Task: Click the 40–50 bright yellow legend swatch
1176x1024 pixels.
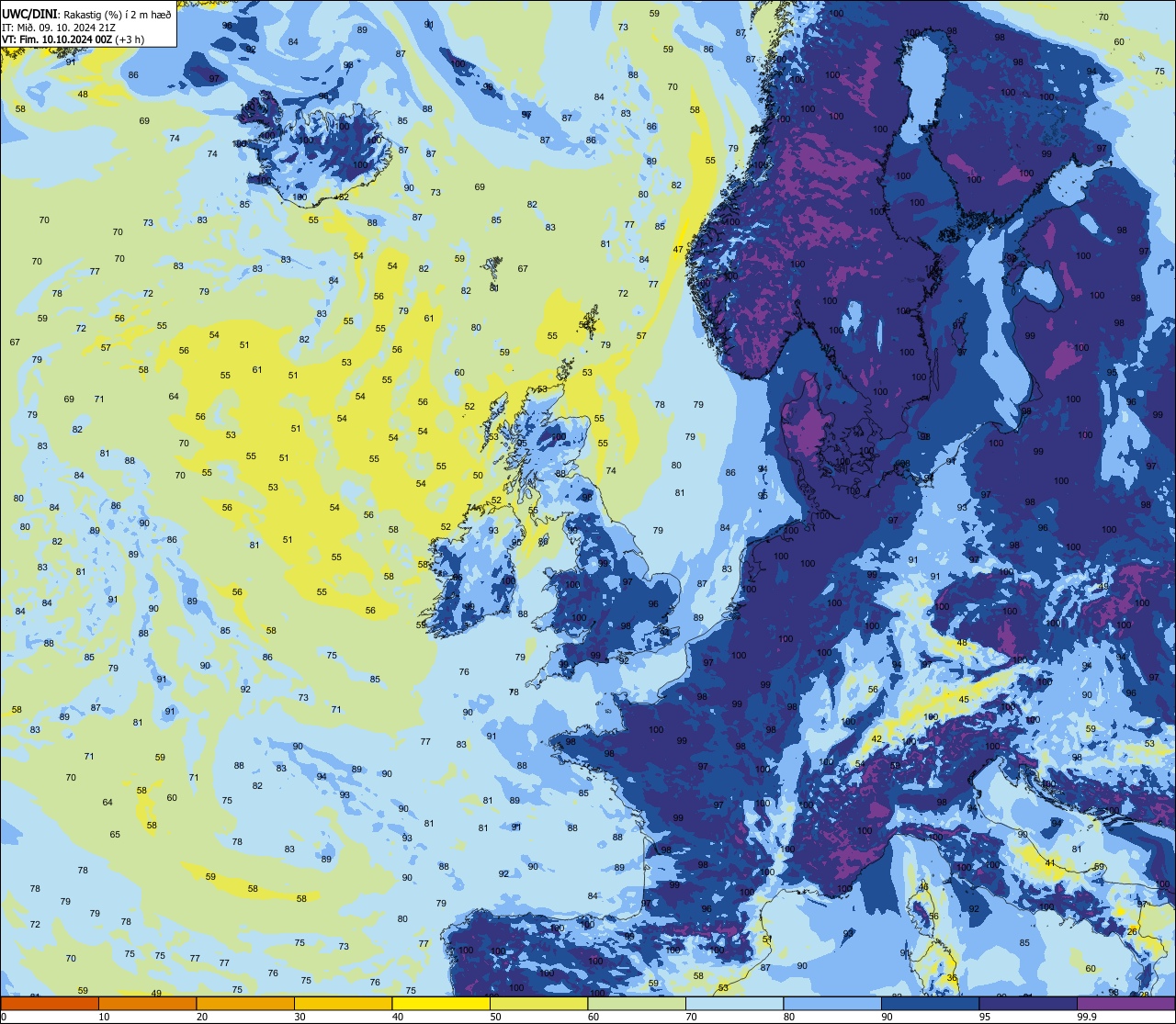Action: pyautogui.click(x=441, y=1003)
